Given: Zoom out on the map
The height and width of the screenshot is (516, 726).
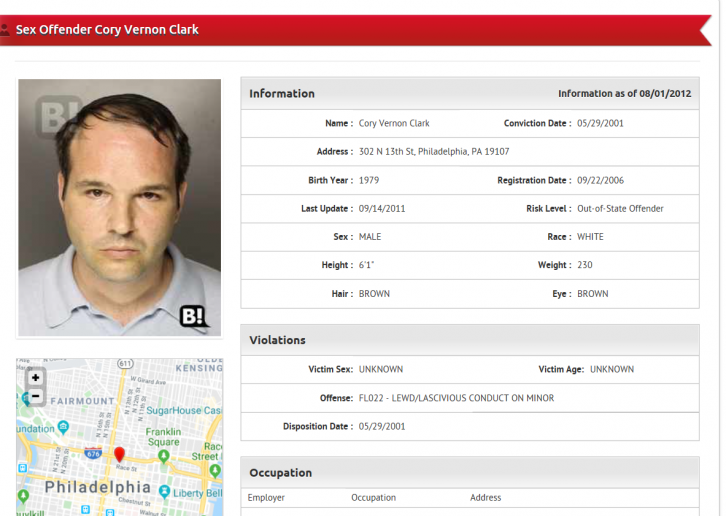Looking at the screenshot, I should pos(36,396).
